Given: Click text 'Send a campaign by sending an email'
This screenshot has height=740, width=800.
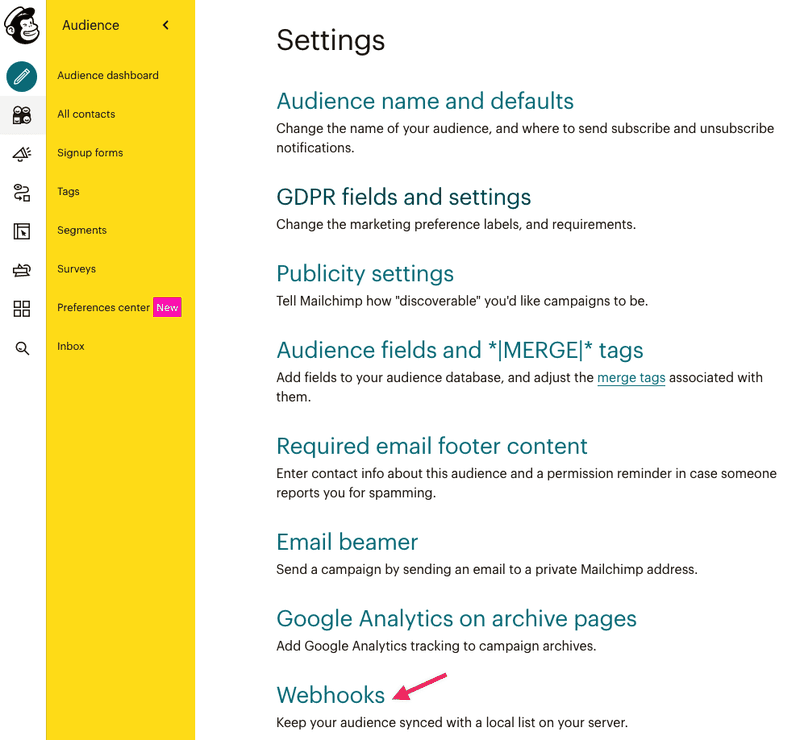Looking at the screenshot, I should (x=390, y=570).
